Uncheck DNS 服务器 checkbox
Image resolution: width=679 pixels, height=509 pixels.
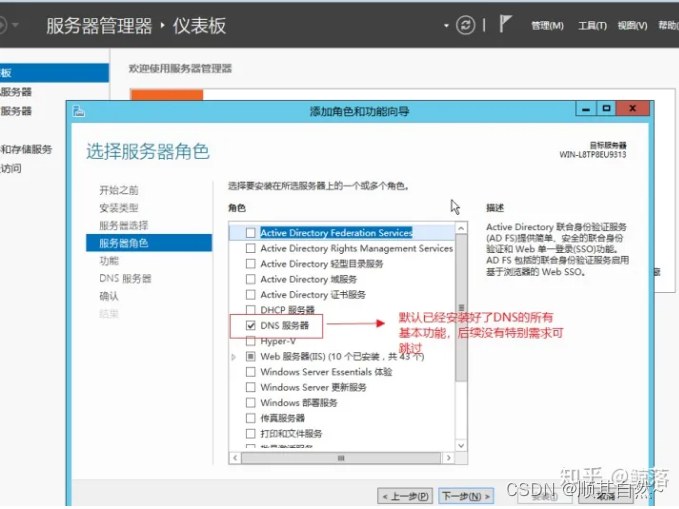point(250,325)
